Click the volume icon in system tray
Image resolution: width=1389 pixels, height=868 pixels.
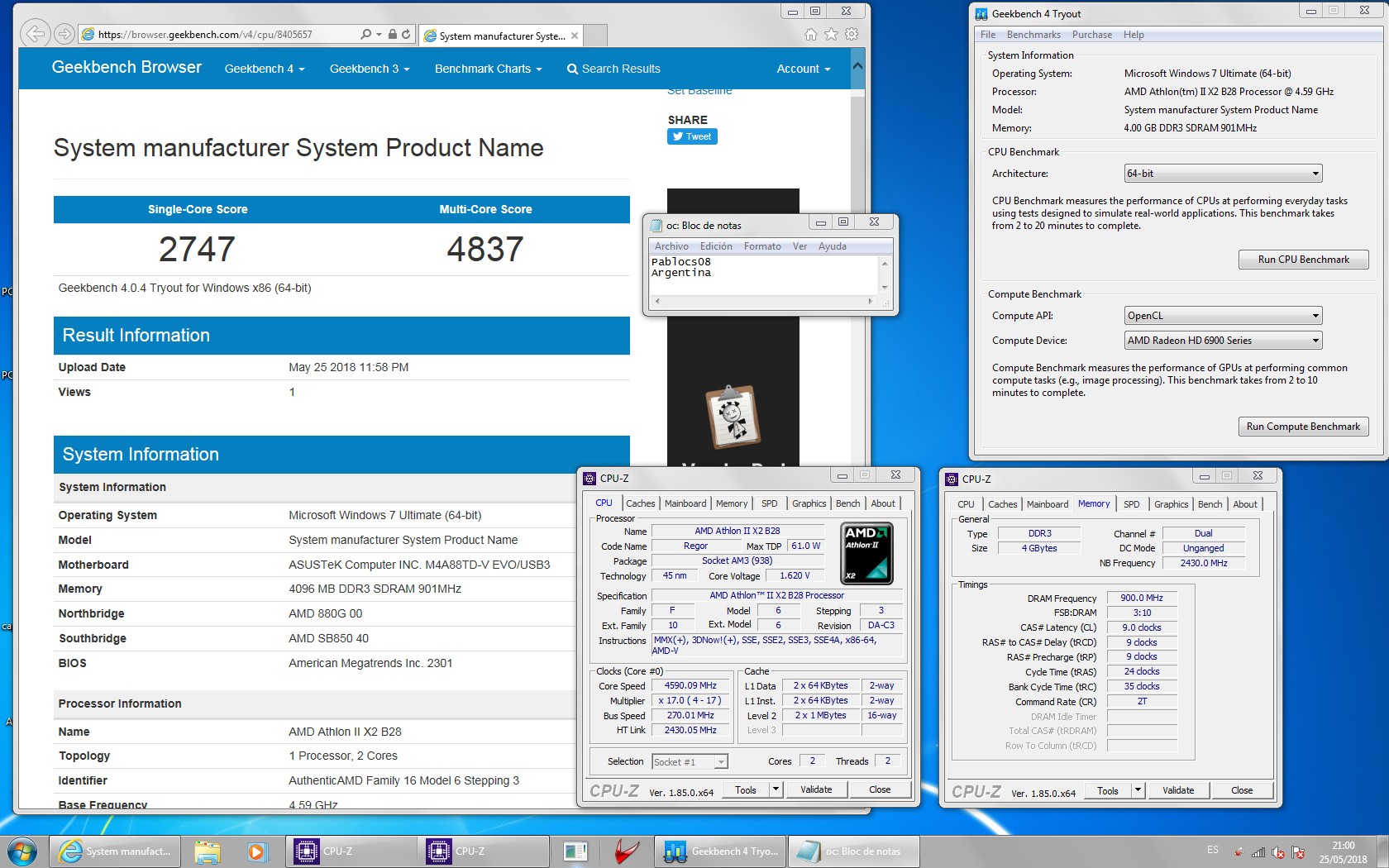click(x=1278, y=852)
